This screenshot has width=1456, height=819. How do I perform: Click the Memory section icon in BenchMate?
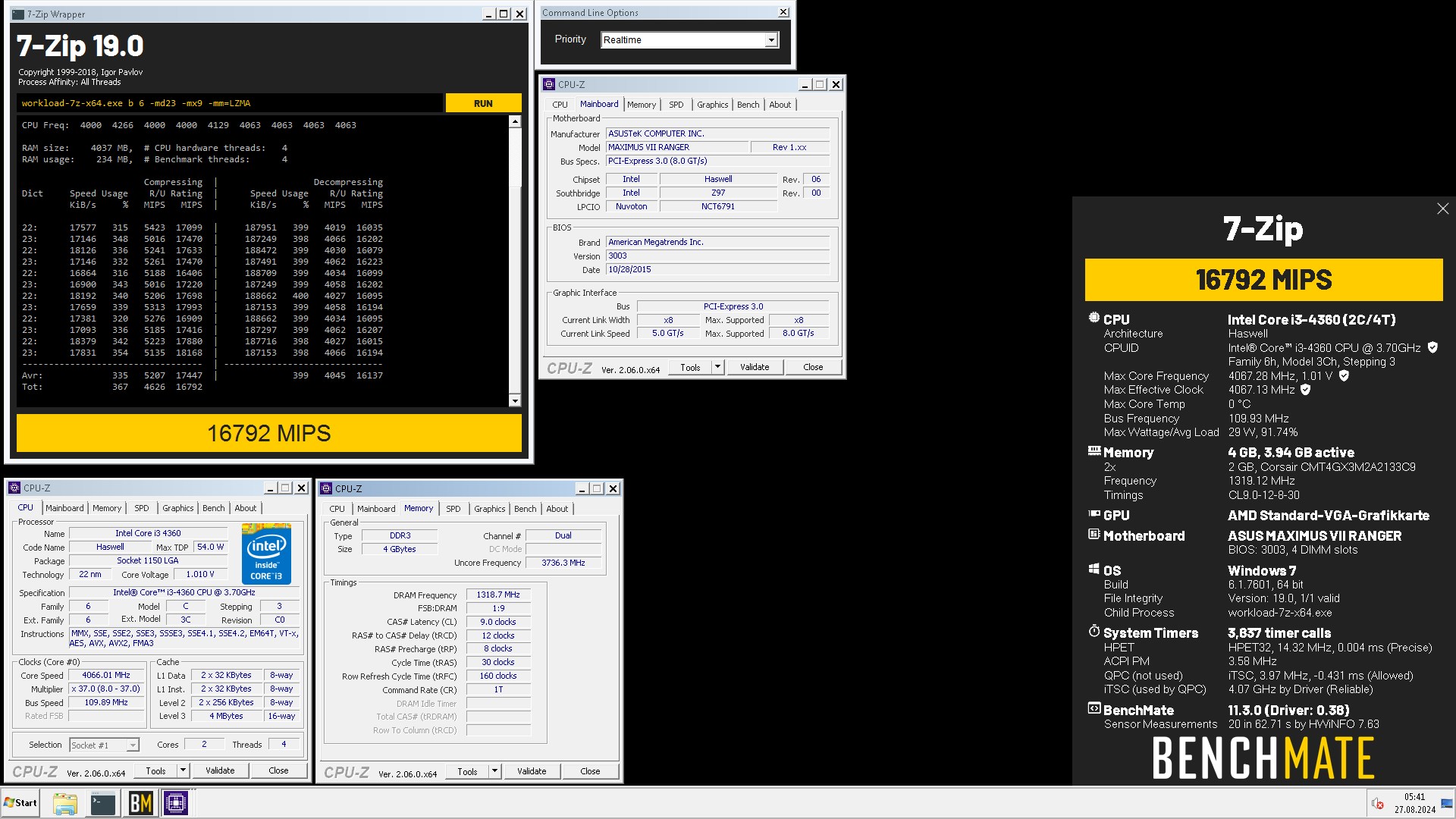coord(1094,451)
